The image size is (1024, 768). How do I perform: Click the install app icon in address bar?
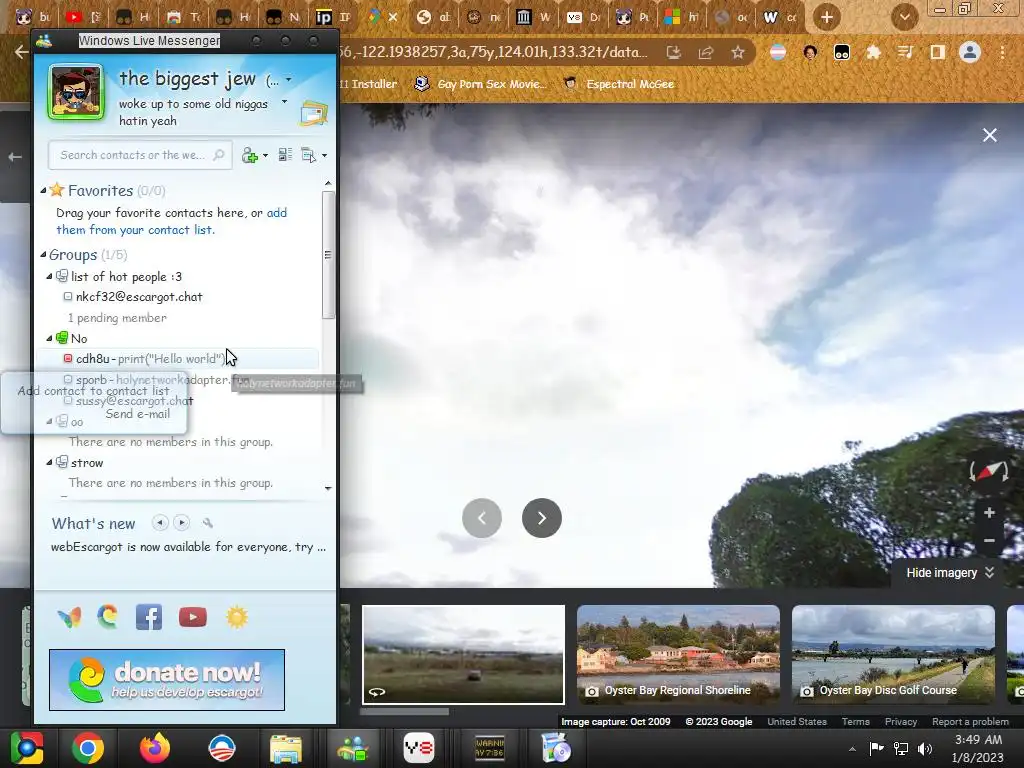(674, 52)
